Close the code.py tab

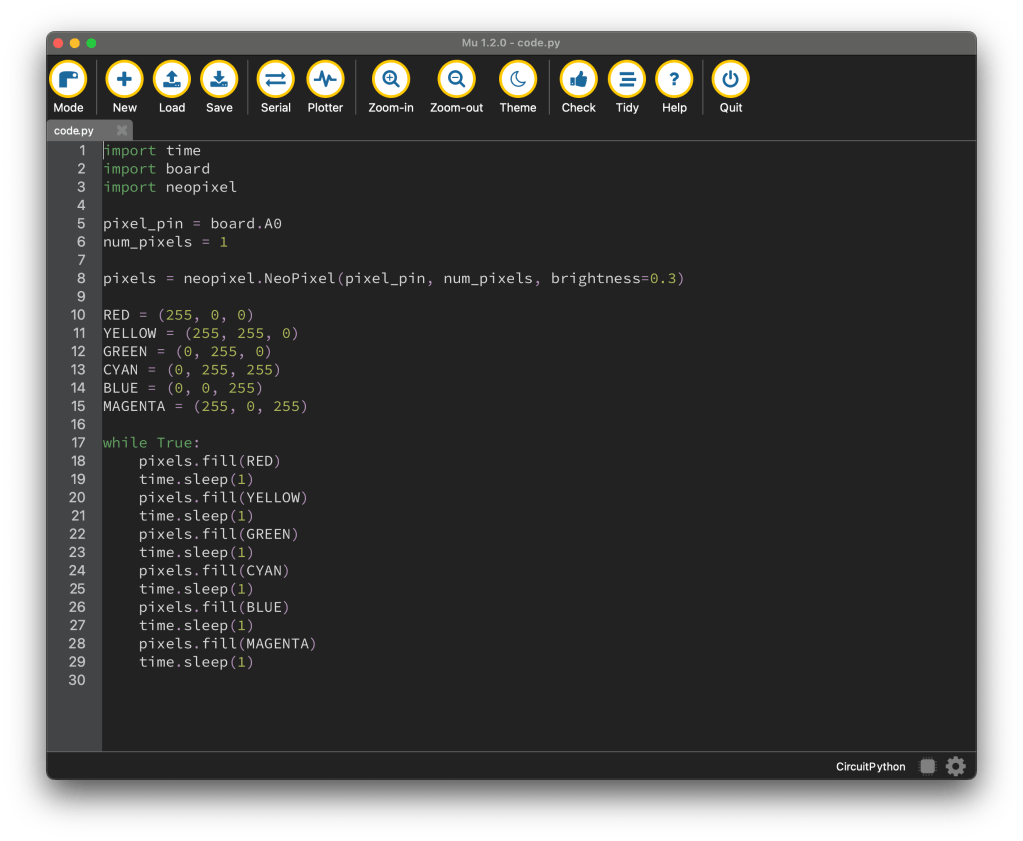click(122, 131)
